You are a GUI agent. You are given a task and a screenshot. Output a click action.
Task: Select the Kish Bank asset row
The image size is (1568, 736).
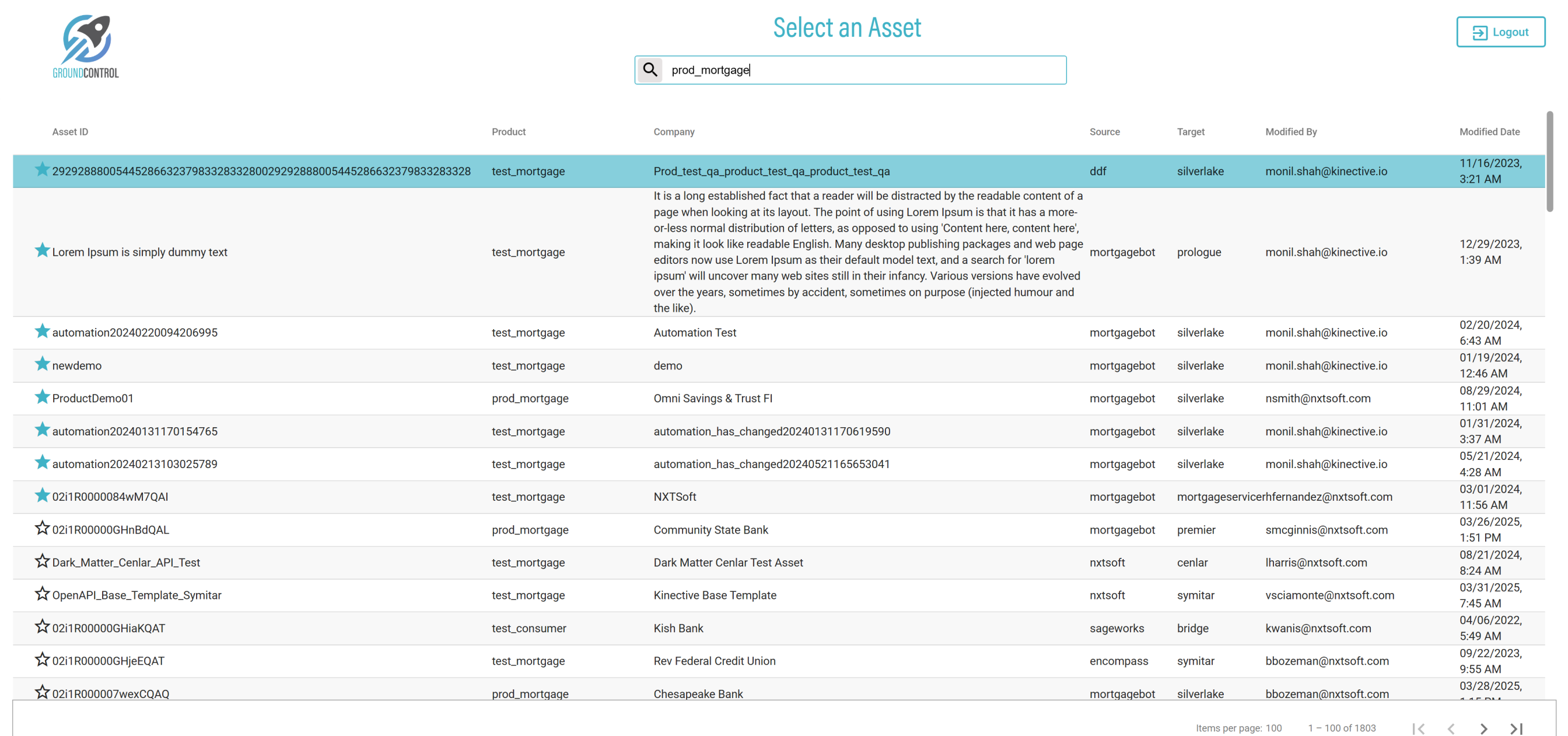[678, 628]
